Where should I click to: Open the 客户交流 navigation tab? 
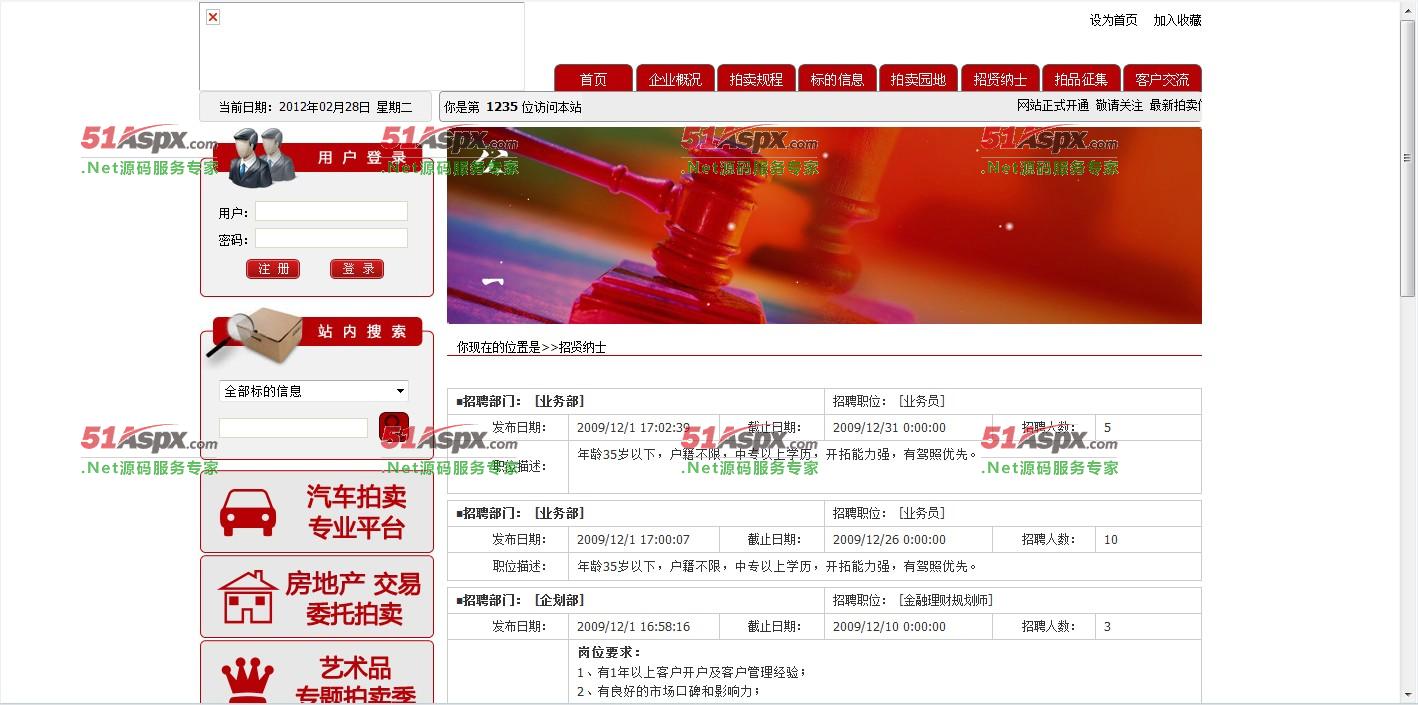click(x=1162, y=79)
